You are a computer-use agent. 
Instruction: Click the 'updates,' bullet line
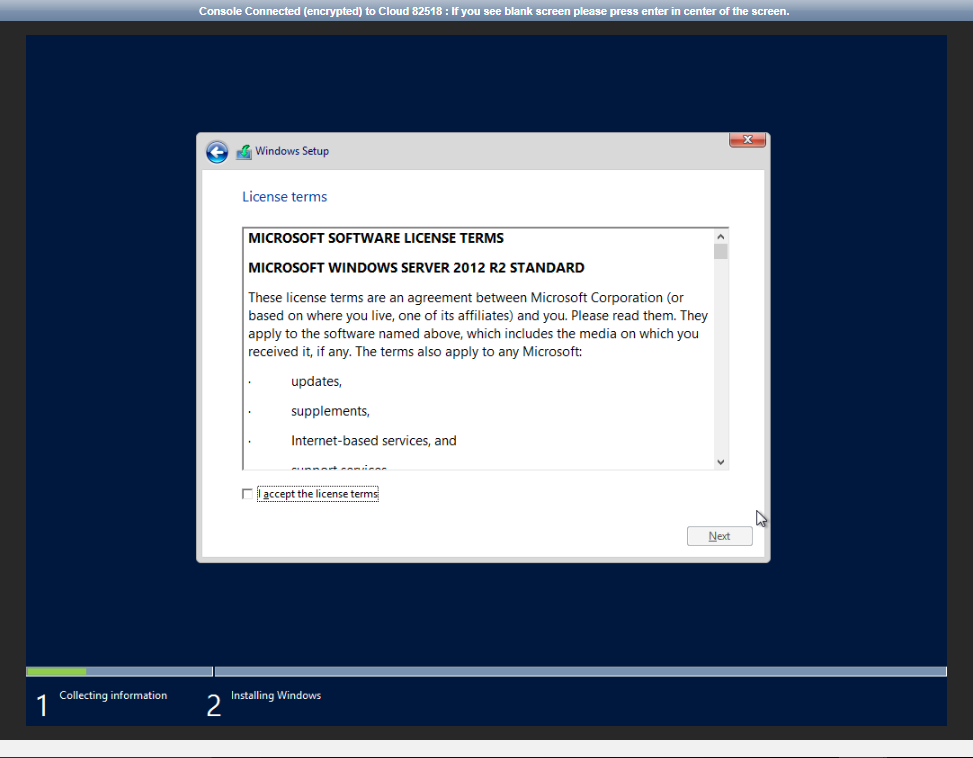pos(316,381)
